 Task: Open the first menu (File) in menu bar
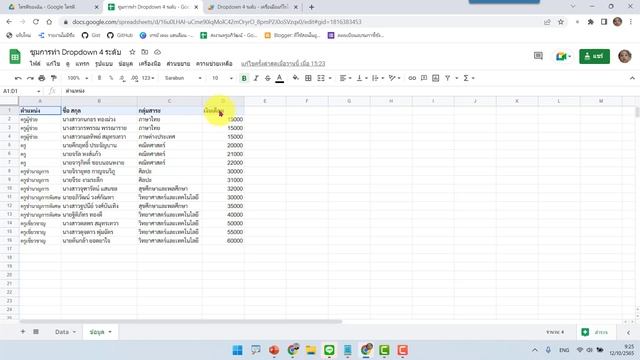(x=35, y=64)
